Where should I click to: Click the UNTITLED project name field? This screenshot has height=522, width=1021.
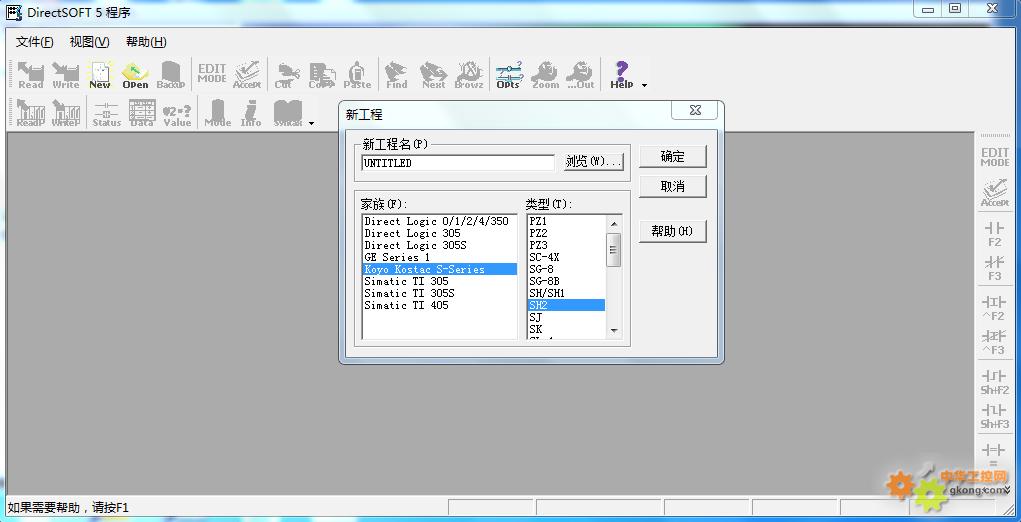tap(458, 163)
